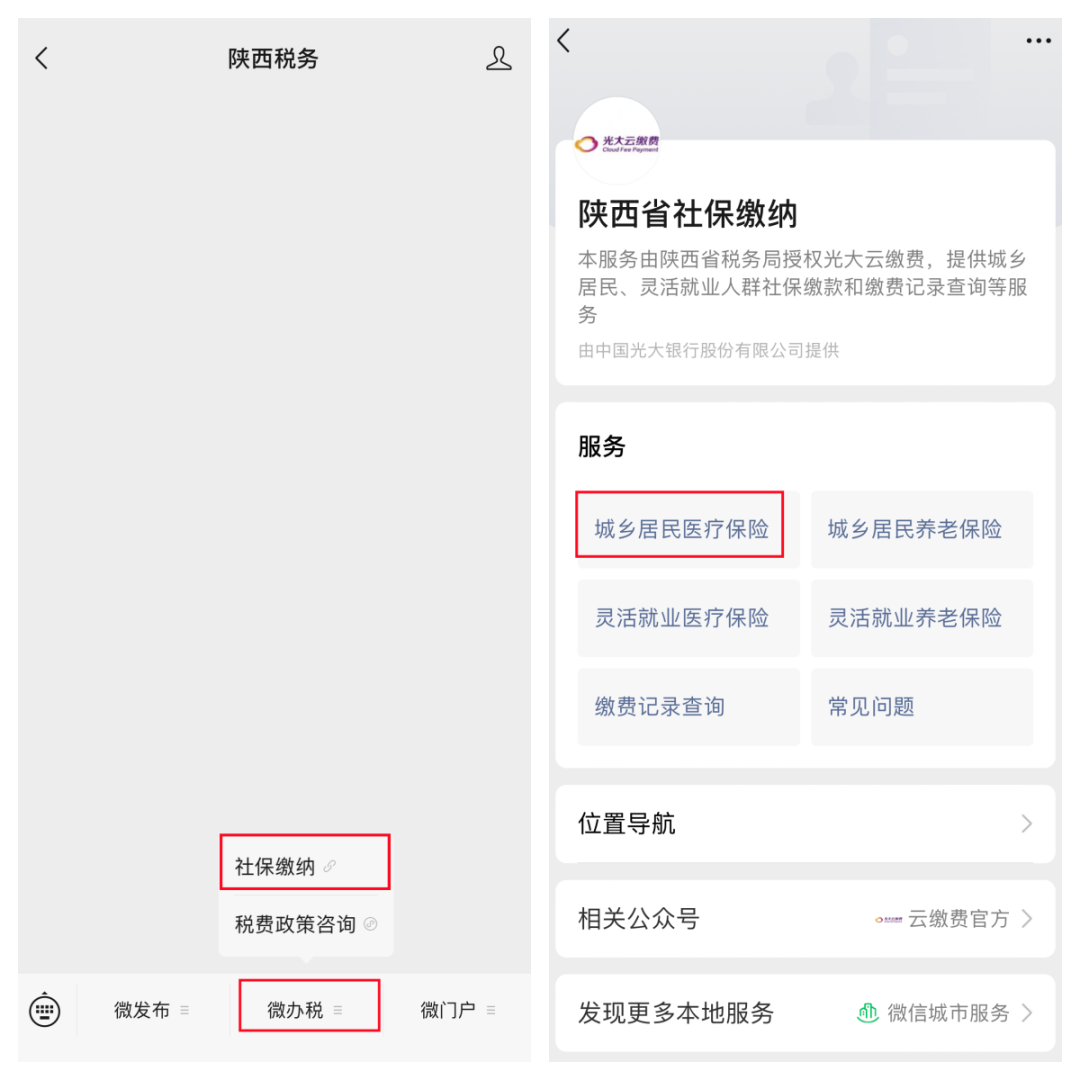1080x1080 pixels.
Task: Expand the 微门户 bottom menu
Action: 457,1010
